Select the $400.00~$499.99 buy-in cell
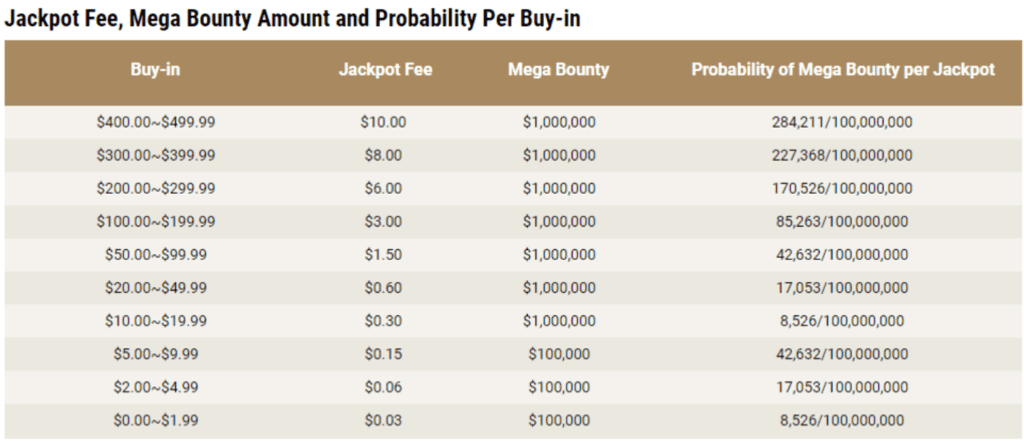 point(156,122)
